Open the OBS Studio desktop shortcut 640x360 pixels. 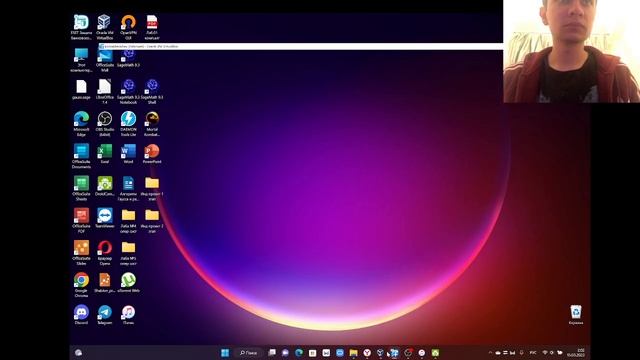(x=104, y=124)
